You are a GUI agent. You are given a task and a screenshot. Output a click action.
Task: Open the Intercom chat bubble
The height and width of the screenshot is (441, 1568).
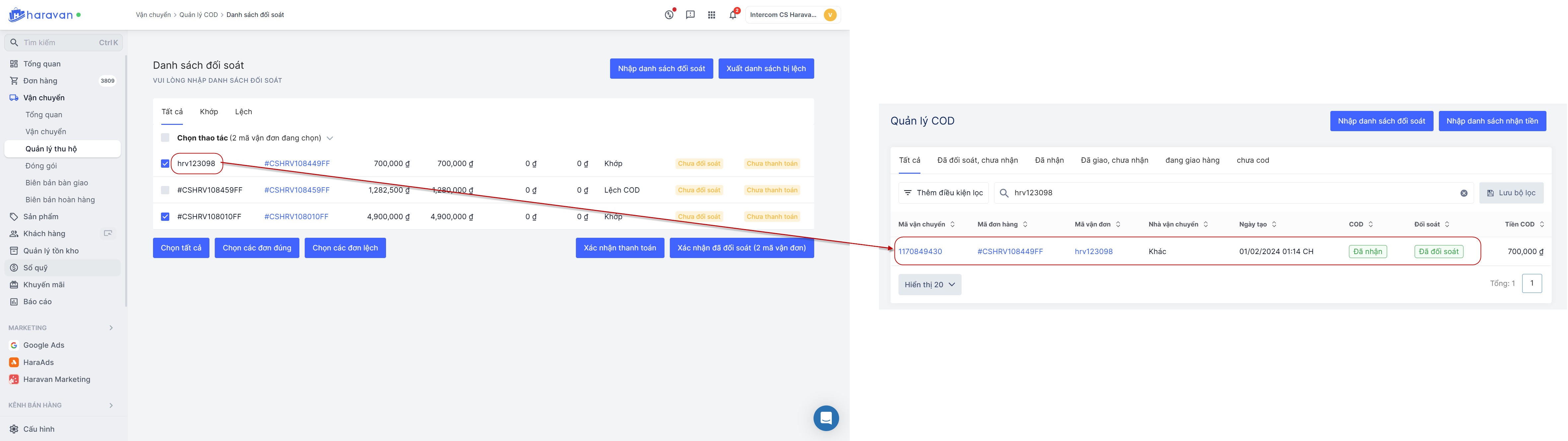(x=826, y=418)
